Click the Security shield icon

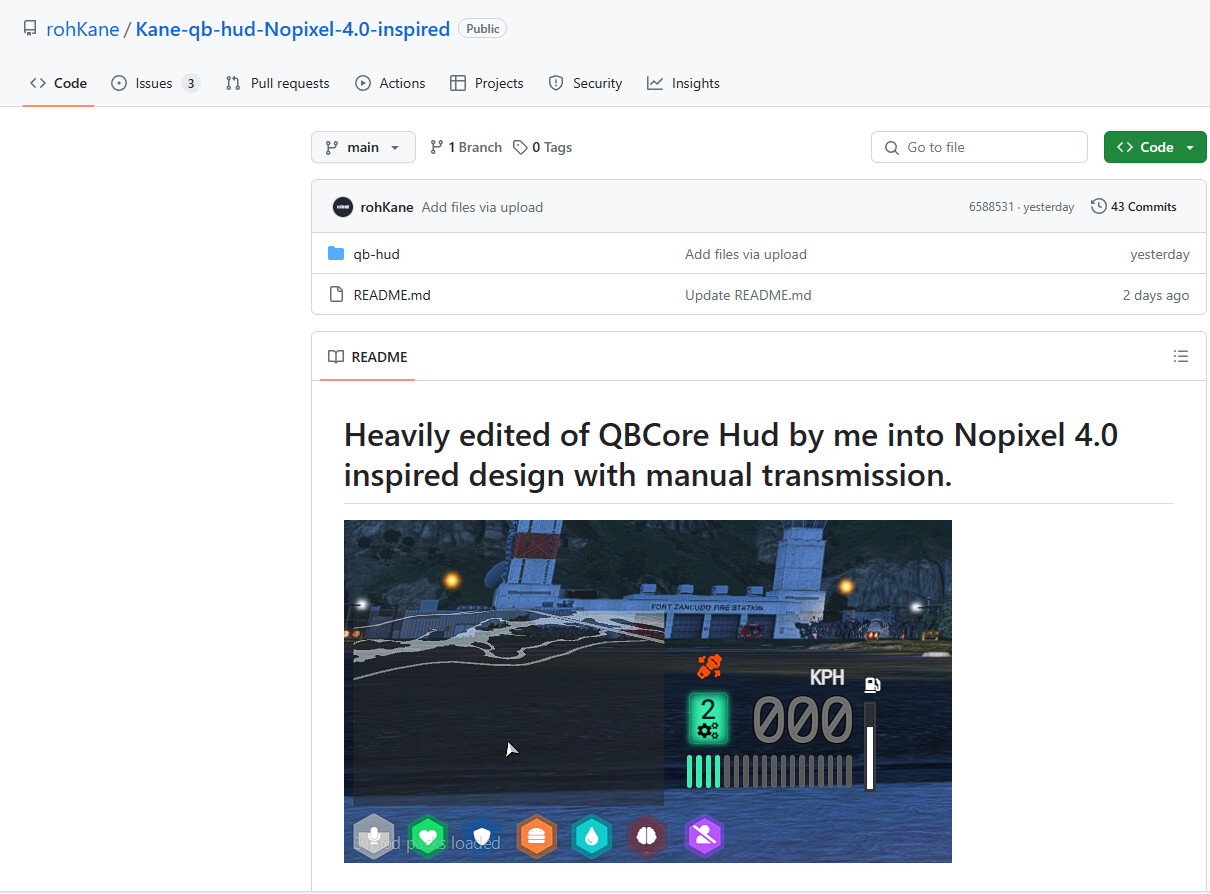[x=556, y=83]
